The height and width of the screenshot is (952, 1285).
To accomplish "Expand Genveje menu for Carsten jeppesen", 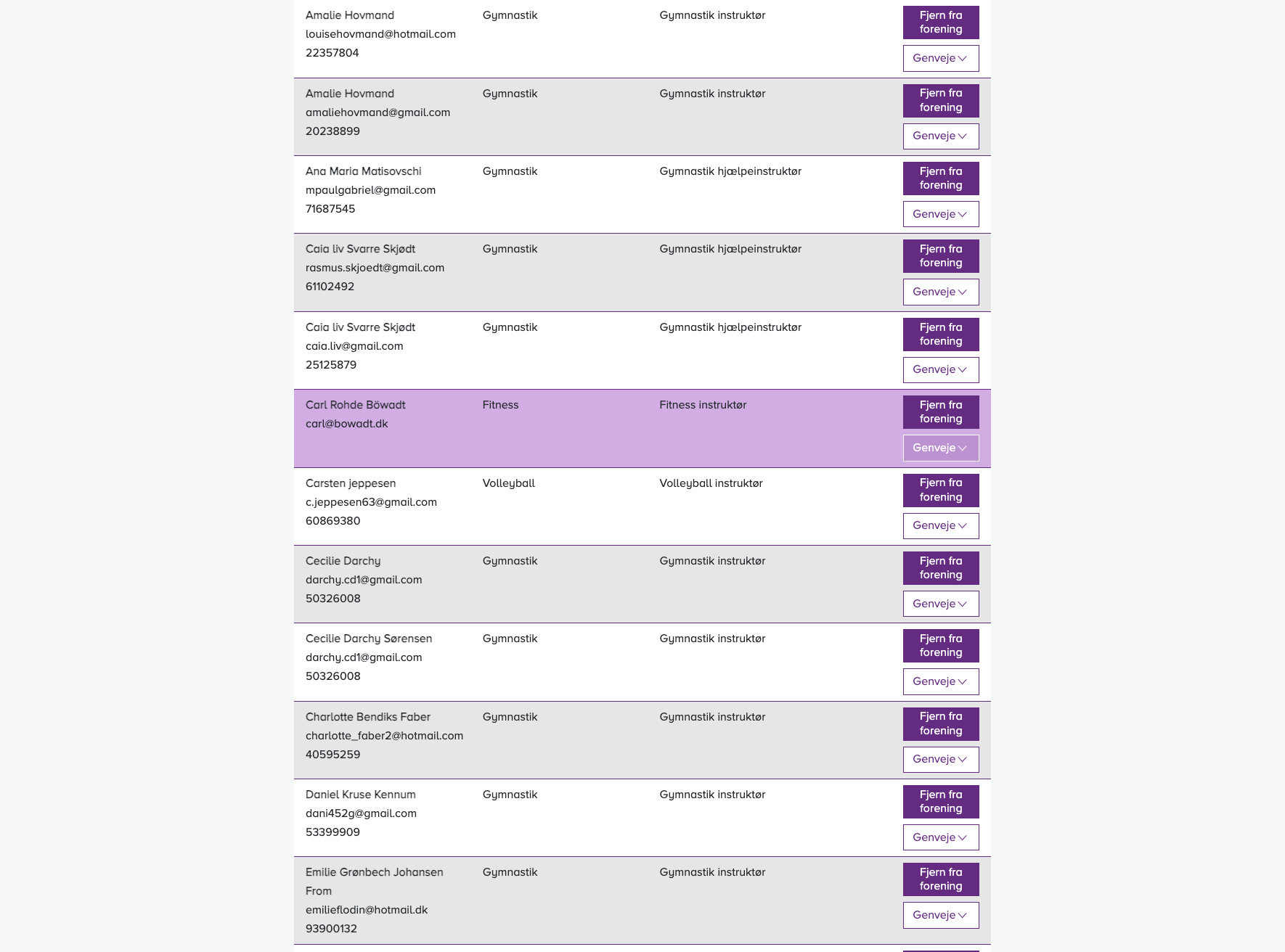I will point(941,525).
